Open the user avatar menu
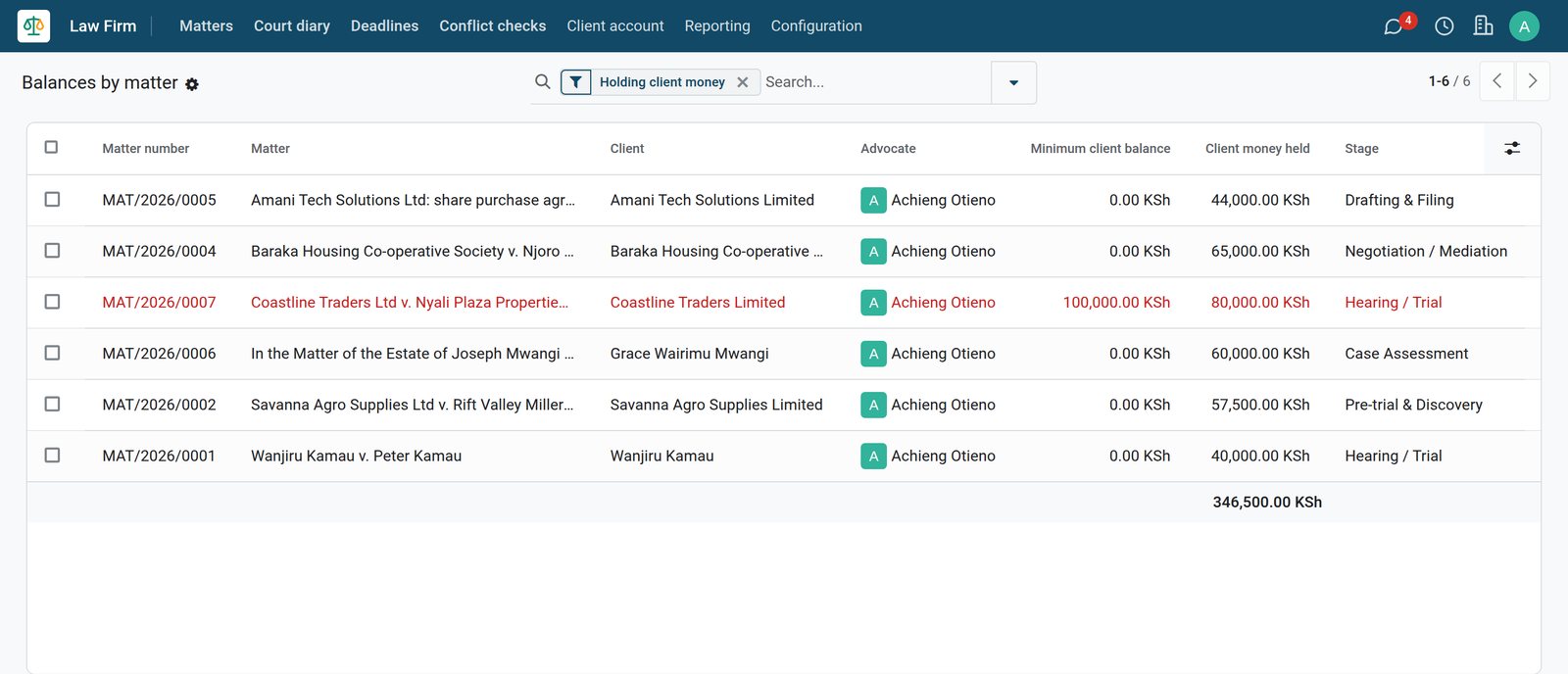The height and width of the screenshot is (674, 1568). pyautogui.click(x=1524, y=26)
